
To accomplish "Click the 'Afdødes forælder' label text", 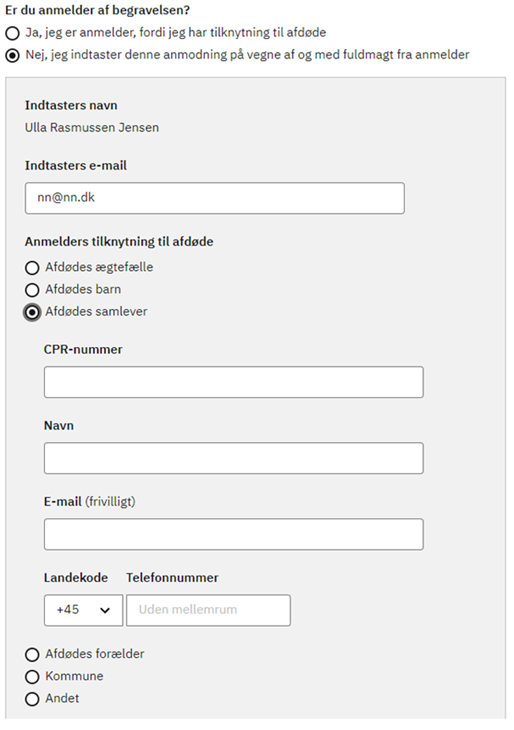I will 95,654.
